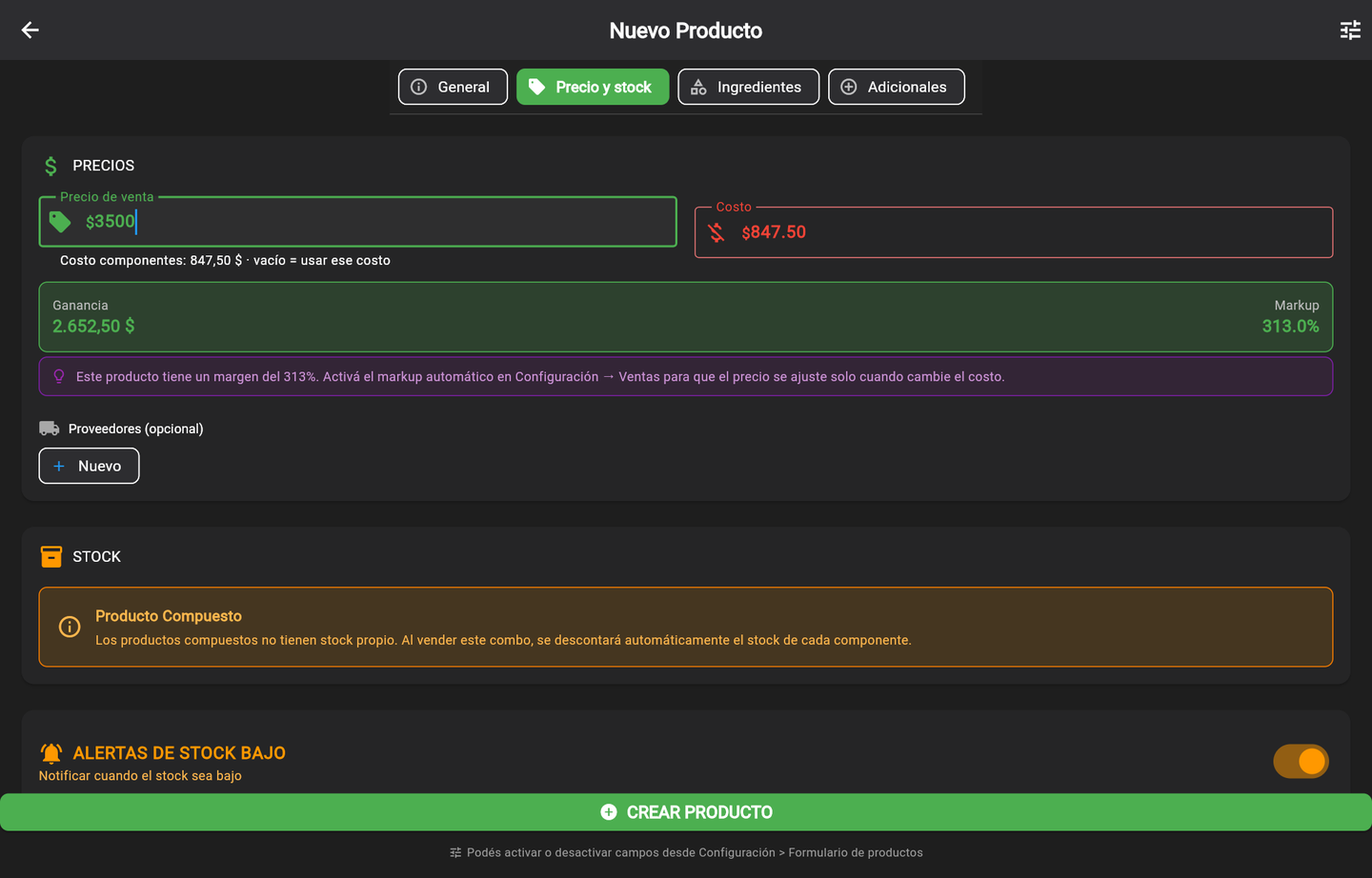Click the Markup value 313.0%
The image size is (1372, 878).
(1290, 327)
